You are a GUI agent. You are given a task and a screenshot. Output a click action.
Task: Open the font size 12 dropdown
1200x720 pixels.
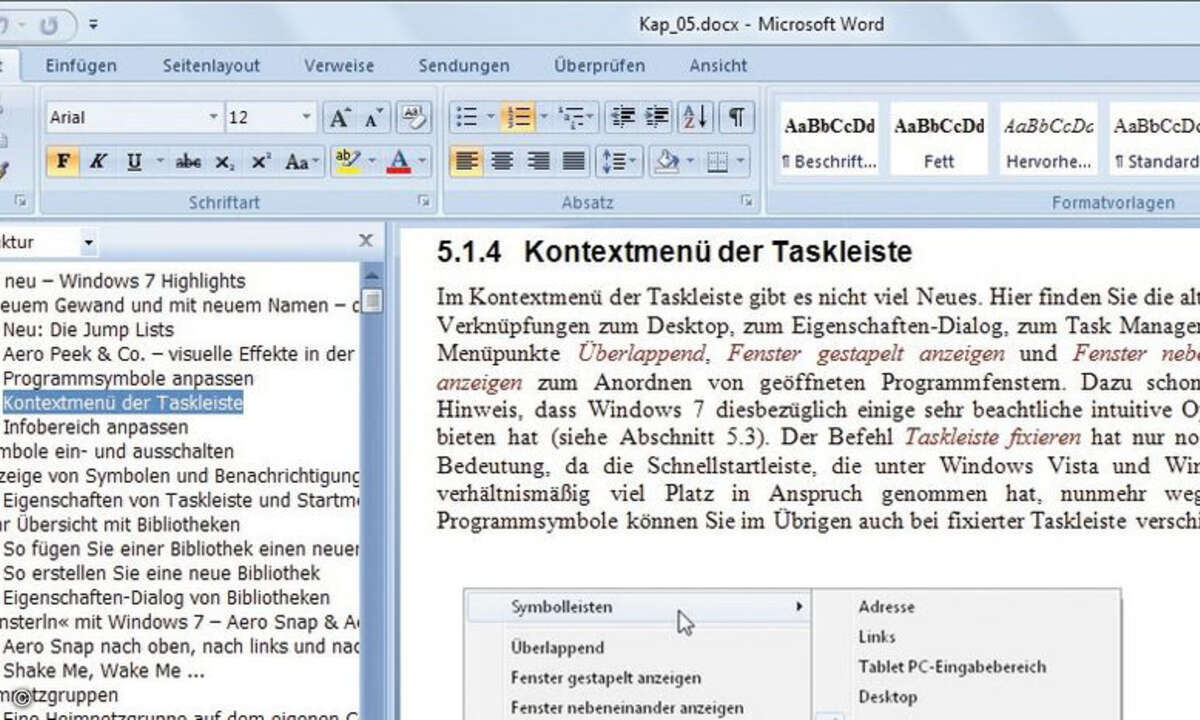point(307,118)
